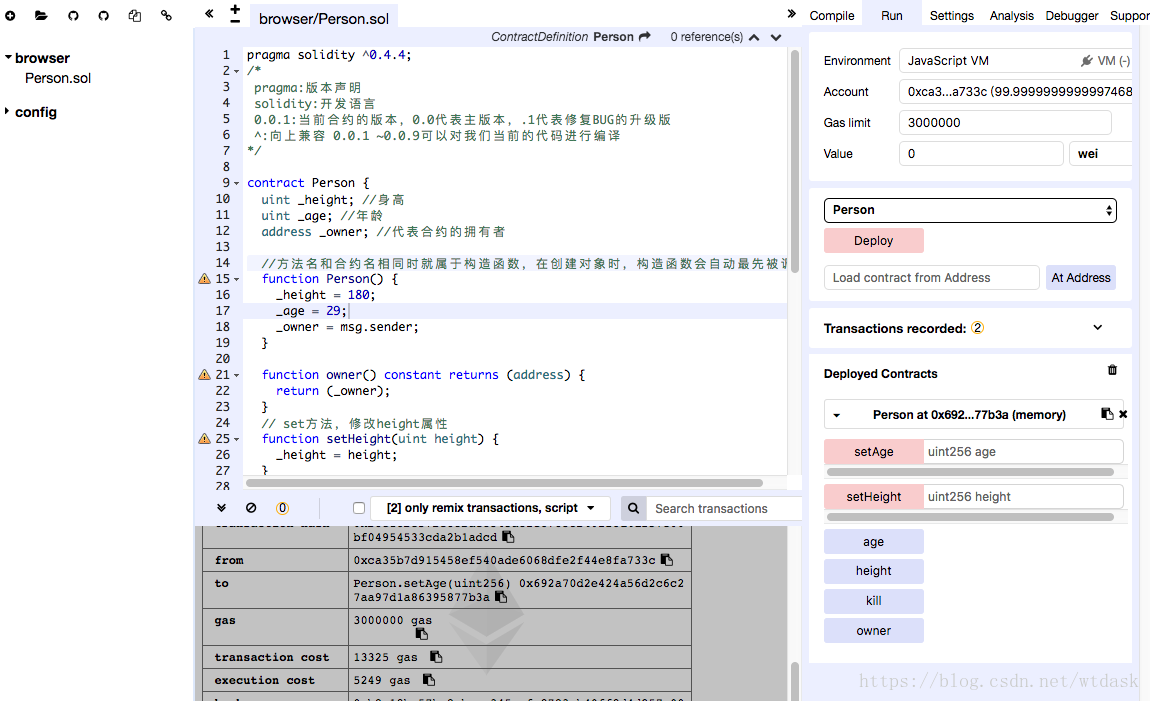The width and height of the screenshot is (1150, 701).
Task: Click the warning icon on line 25
Action: (x=205, y=438)
